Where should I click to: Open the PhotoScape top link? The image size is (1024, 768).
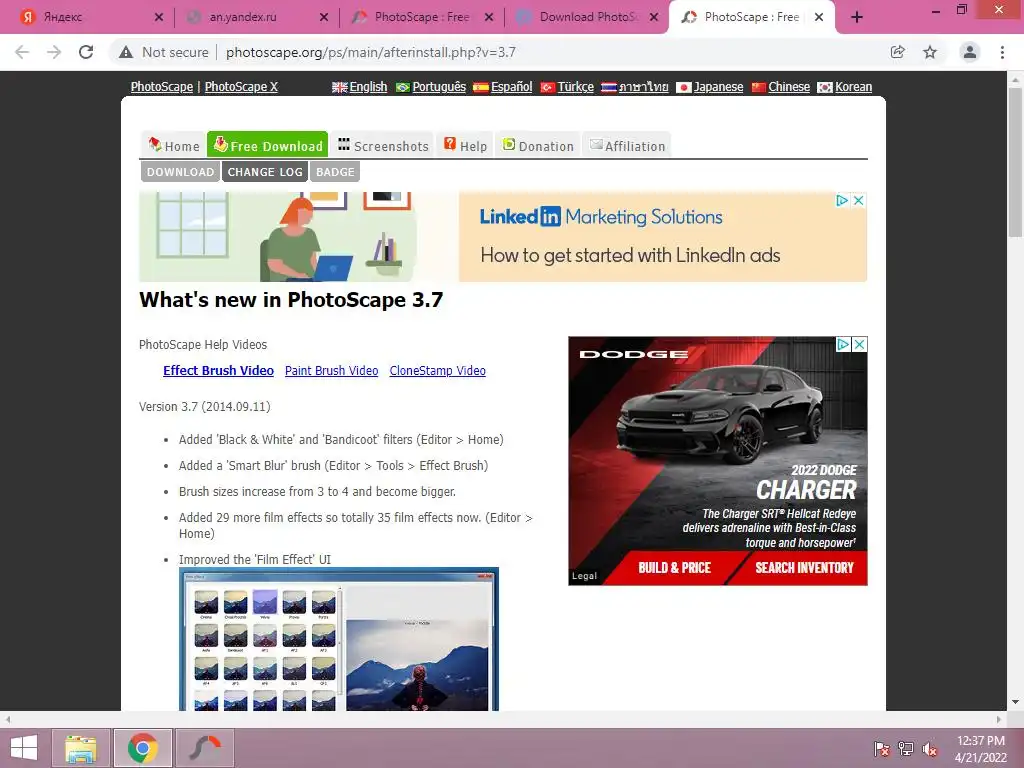(161, 87)
